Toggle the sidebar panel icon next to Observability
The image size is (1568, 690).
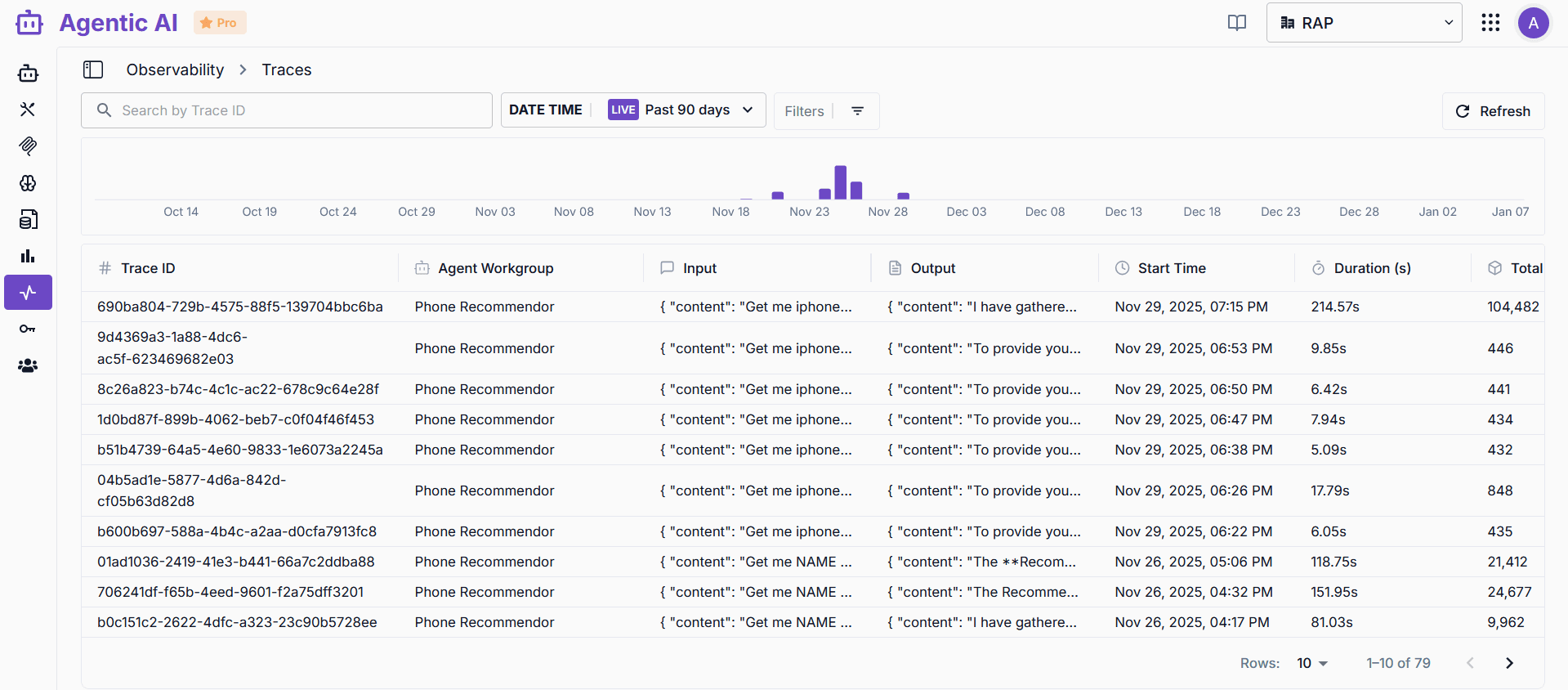click(93, 69)
